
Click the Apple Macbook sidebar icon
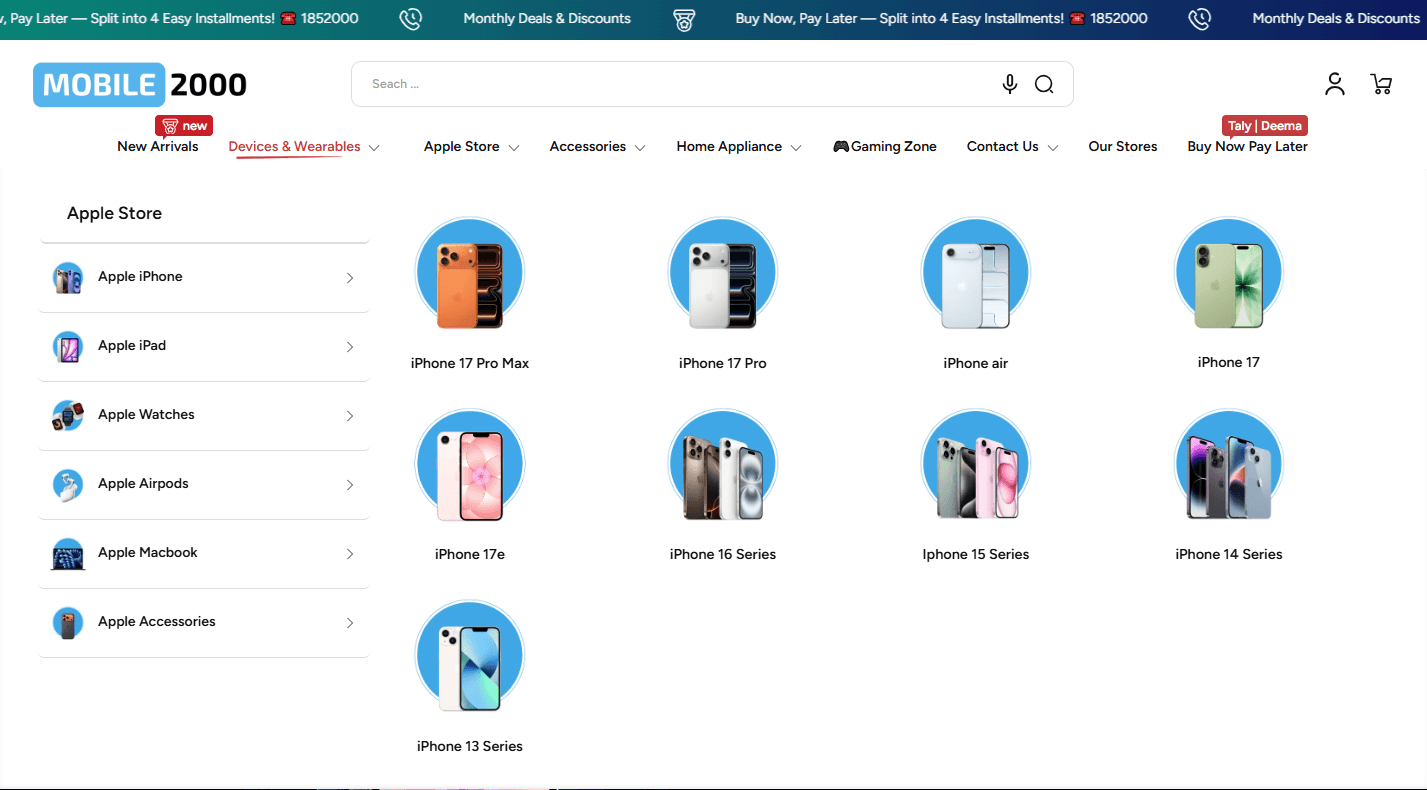tap(68, 554)
